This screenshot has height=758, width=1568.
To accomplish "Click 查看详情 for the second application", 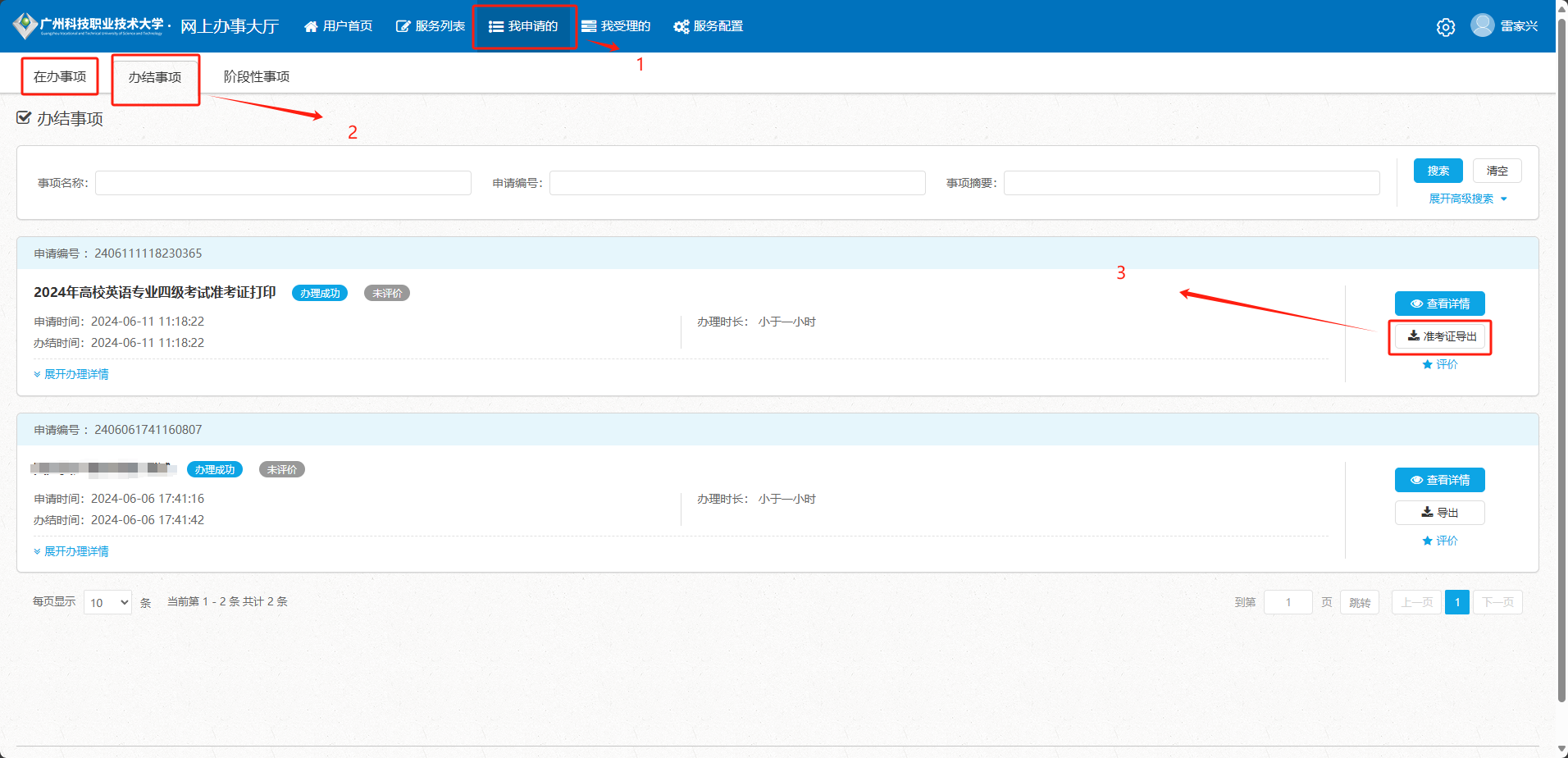I will coord(1439,480).
